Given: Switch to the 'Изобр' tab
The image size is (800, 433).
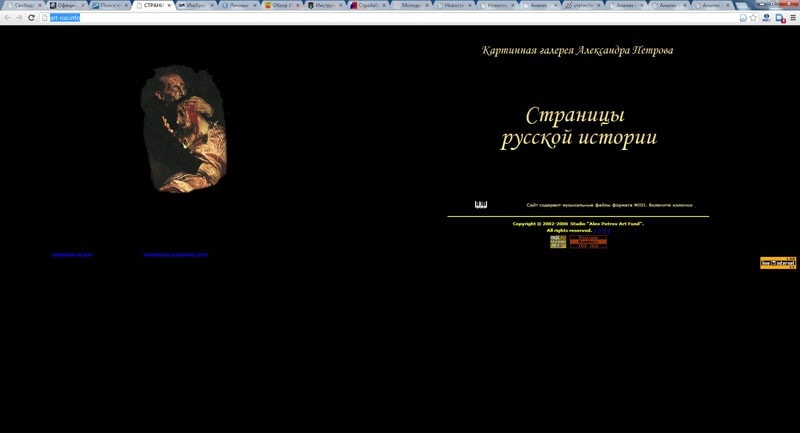Looking at the screenshot, I should pyautogui.click(x=194, y=5).
